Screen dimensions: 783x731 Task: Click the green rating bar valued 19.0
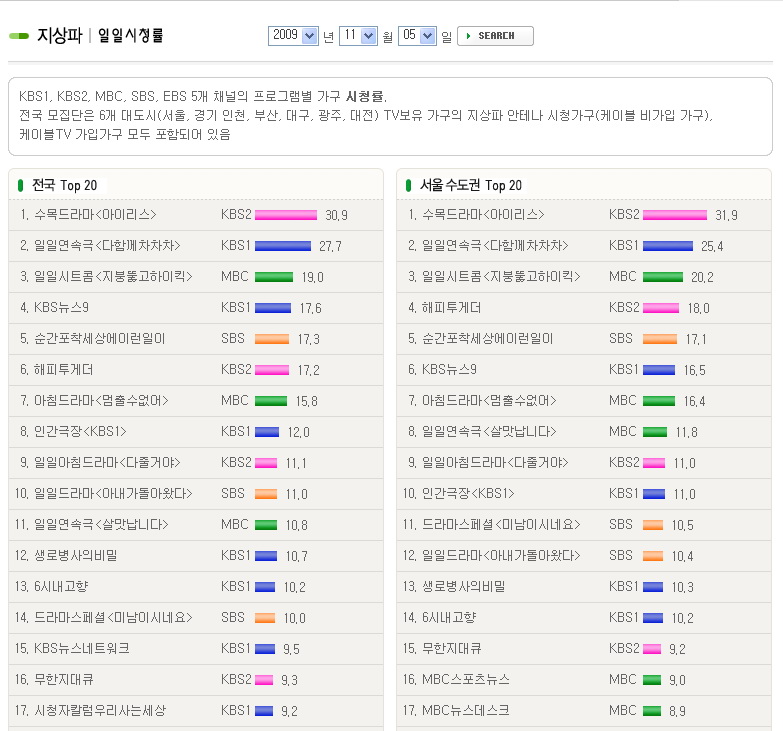tap(274, 277)
